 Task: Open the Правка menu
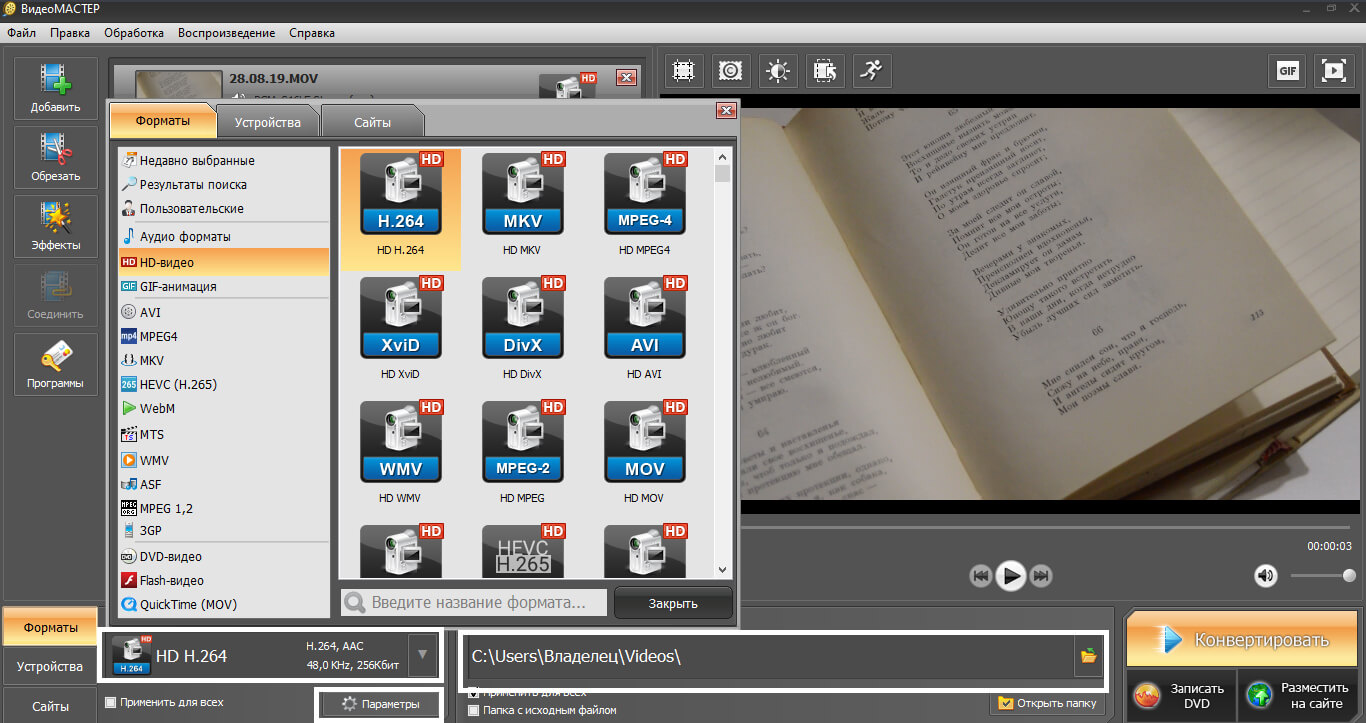pos(69,33)
